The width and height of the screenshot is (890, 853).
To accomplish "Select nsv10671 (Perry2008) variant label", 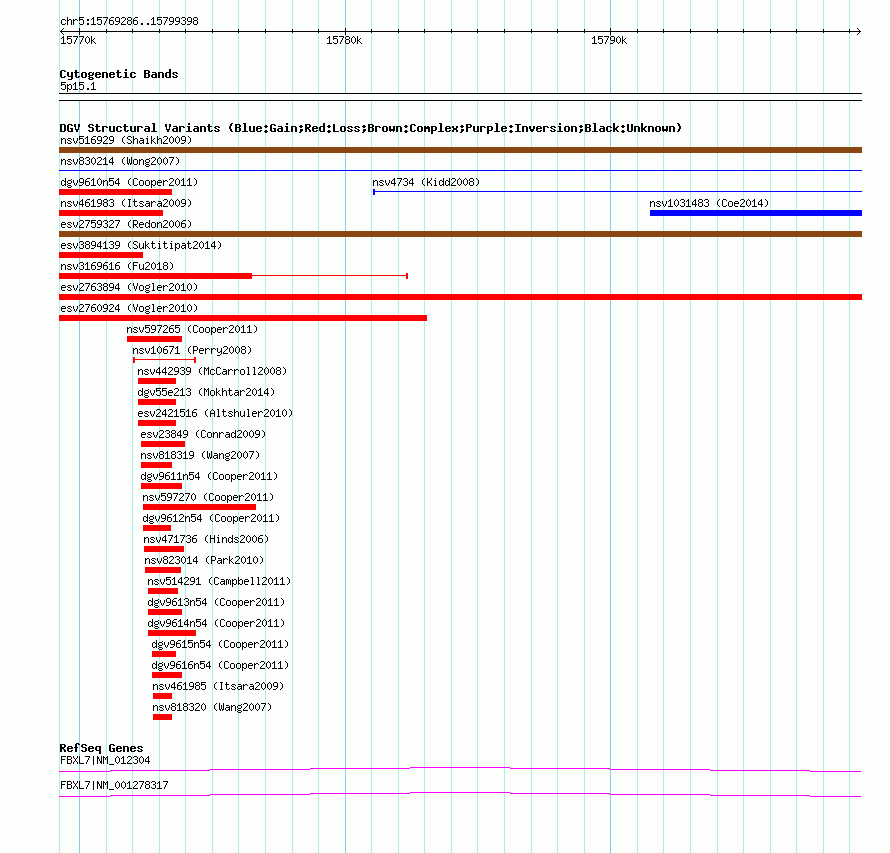I will coord(192,350).
